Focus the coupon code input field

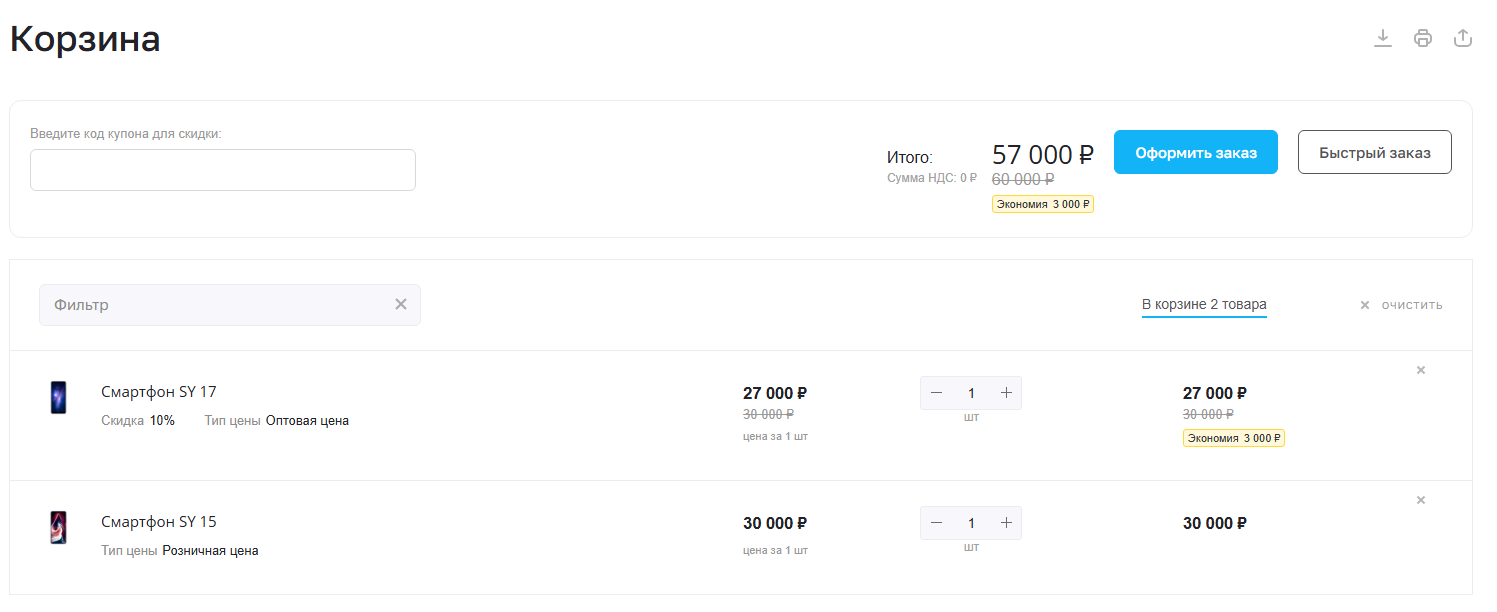[223, 170]
